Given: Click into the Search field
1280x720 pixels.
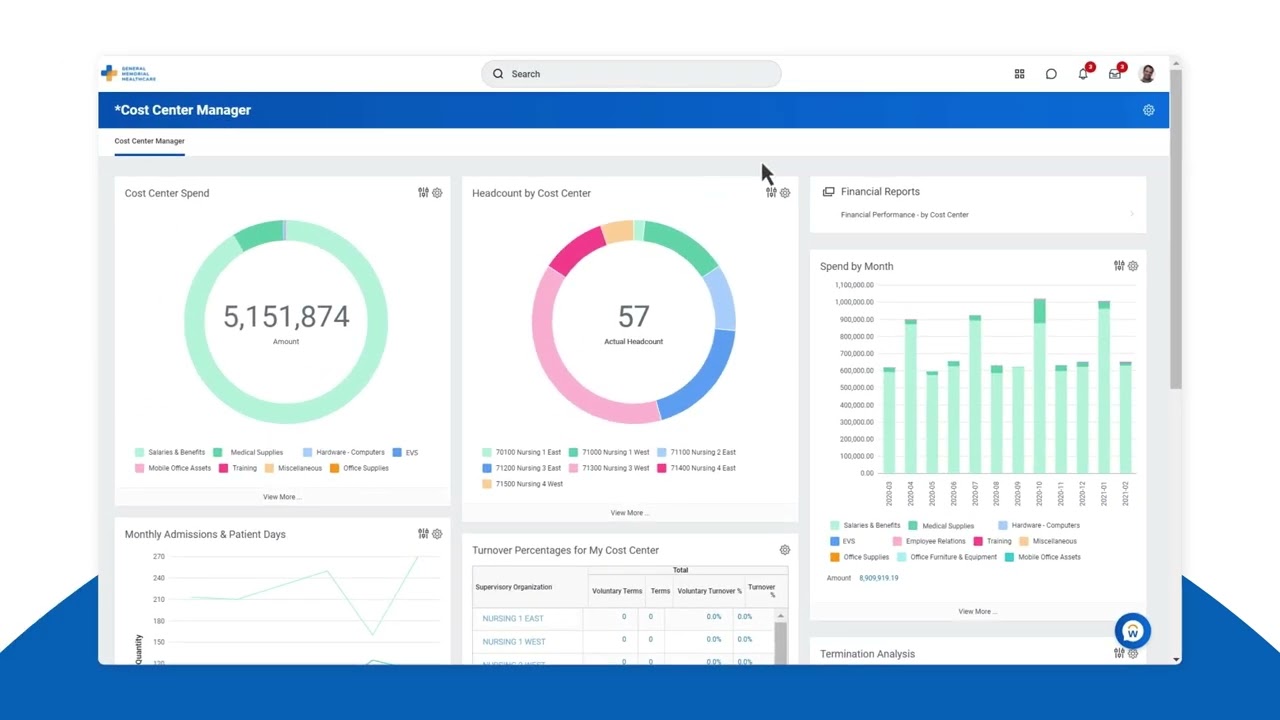Looking at the screenshot, I should pos(631,74).
